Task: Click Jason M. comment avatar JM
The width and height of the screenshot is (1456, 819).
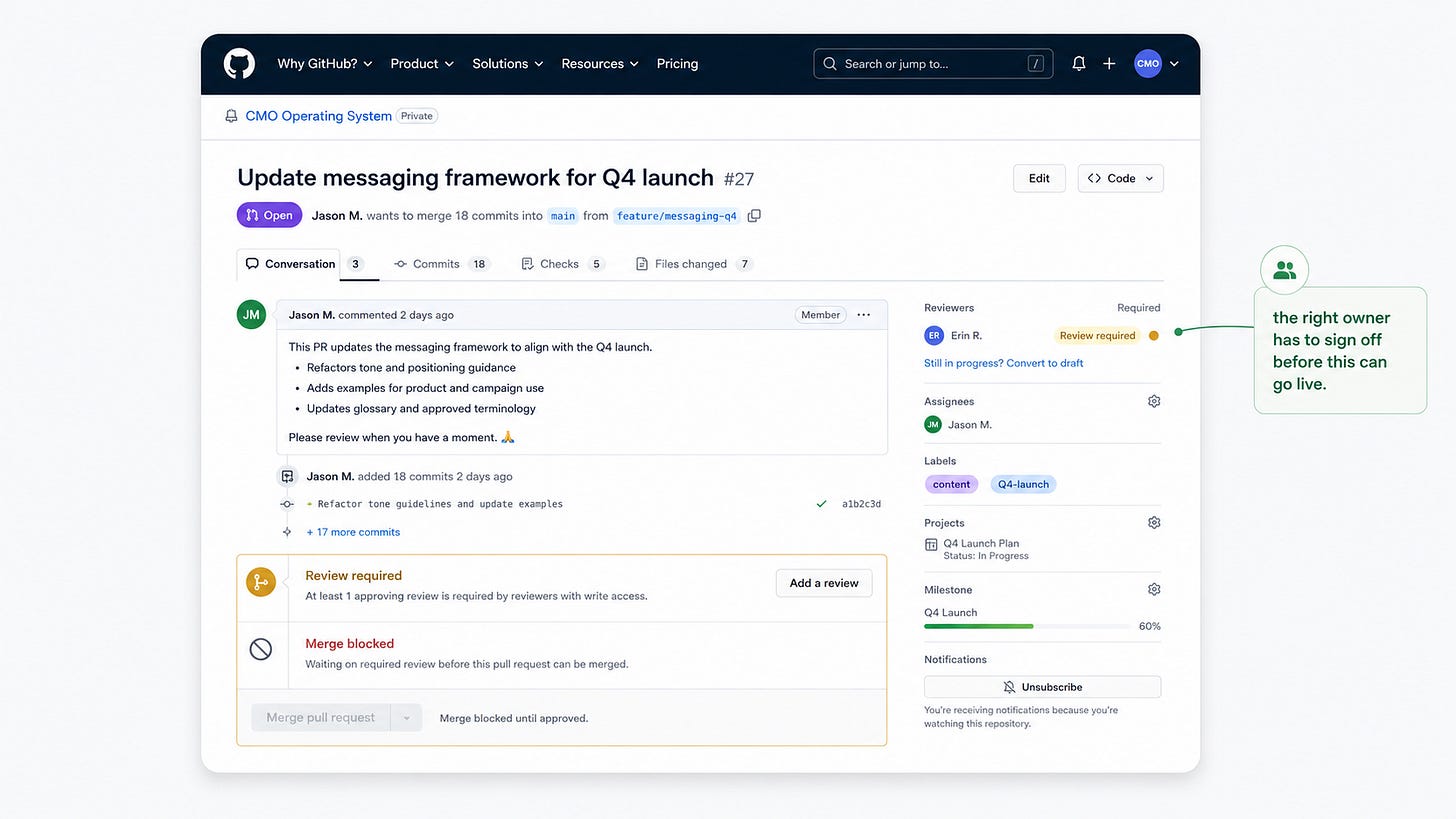Action: (x=251, y=315)
